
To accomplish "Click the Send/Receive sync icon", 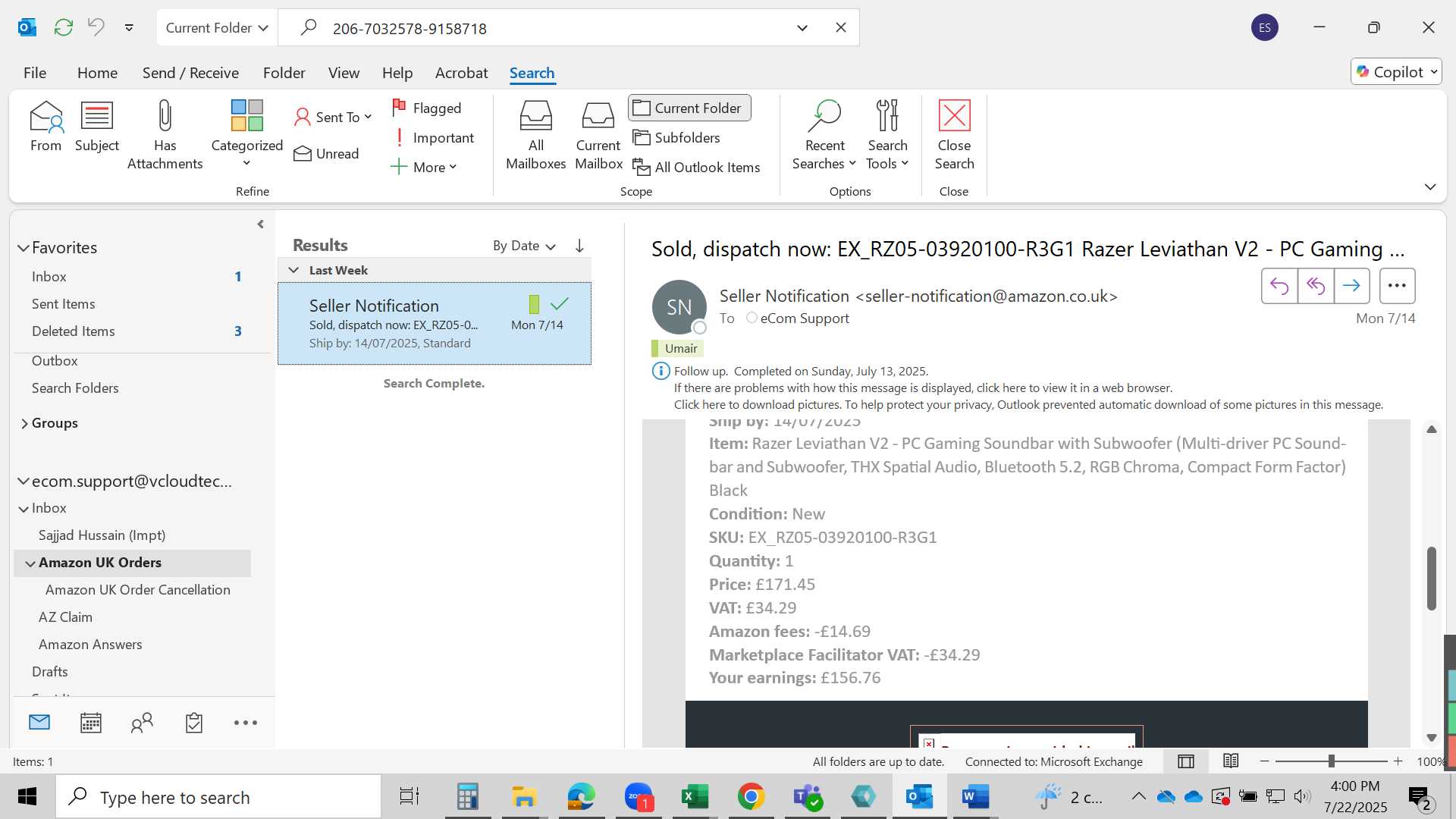I will (64, 28).
